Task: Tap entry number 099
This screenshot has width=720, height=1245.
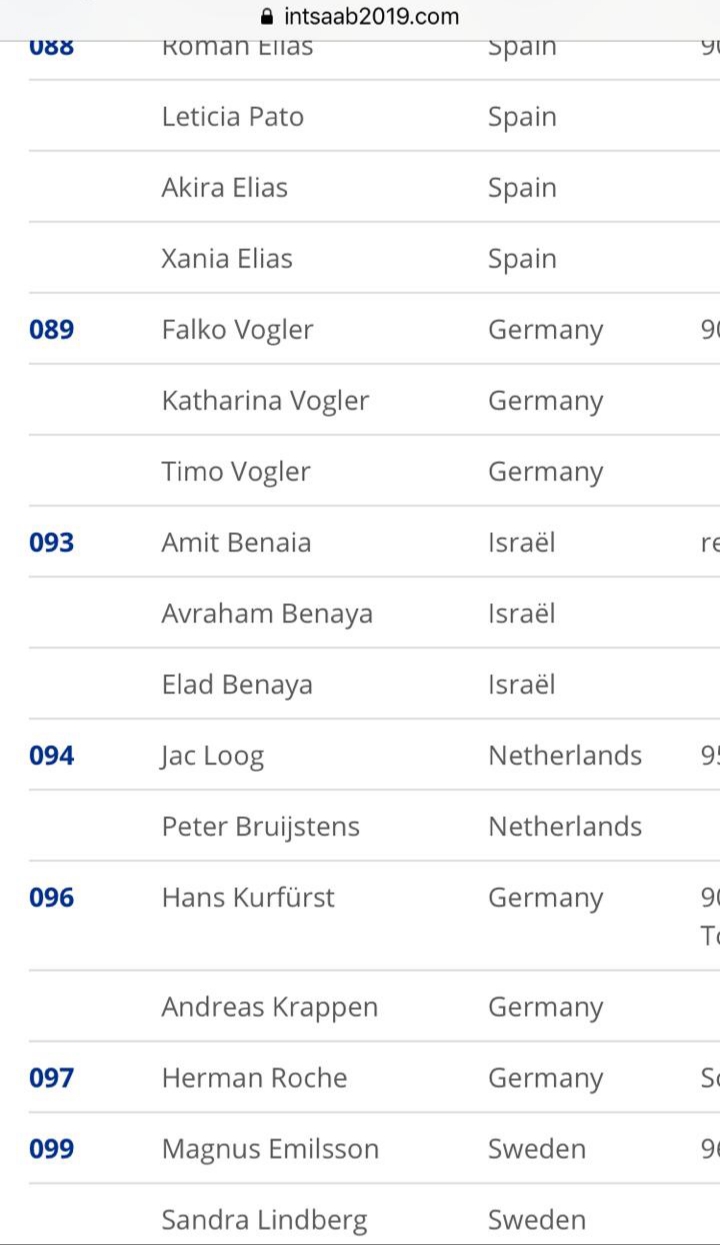Action: [x=52, y=1149]
